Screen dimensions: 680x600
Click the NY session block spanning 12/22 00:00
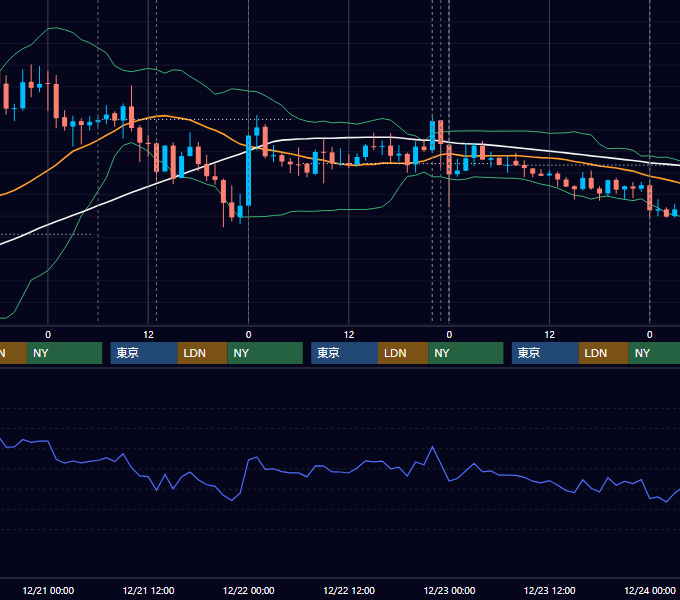pyautogui.click(x=265, y=353)
